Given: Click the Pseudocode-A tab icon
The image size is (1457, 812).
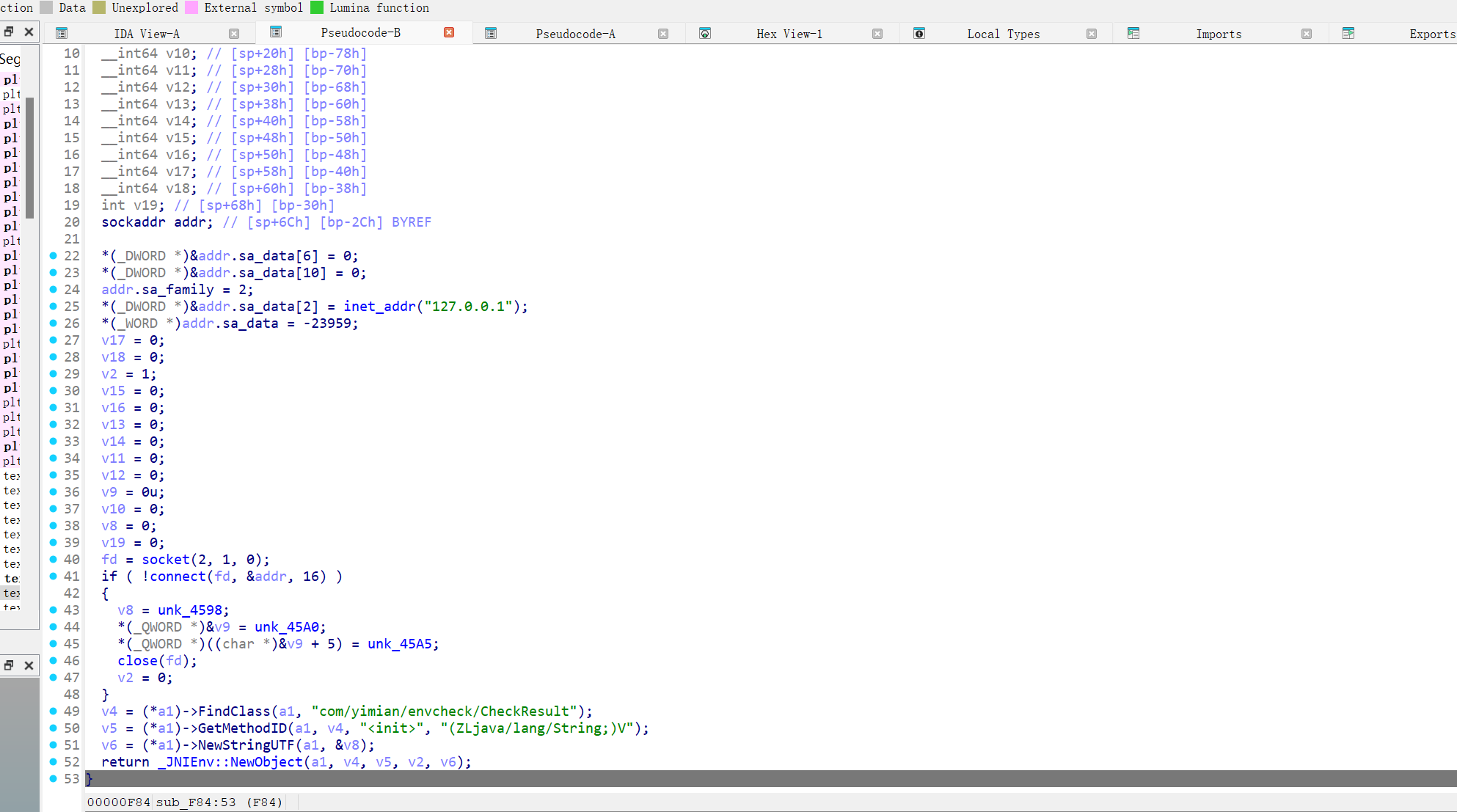Looking at the screenshot, I should coord(491,33).
